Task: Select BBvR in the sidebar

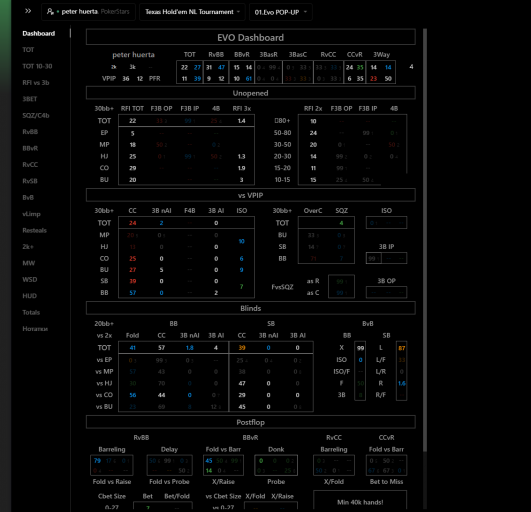Action: pos(30,148)
